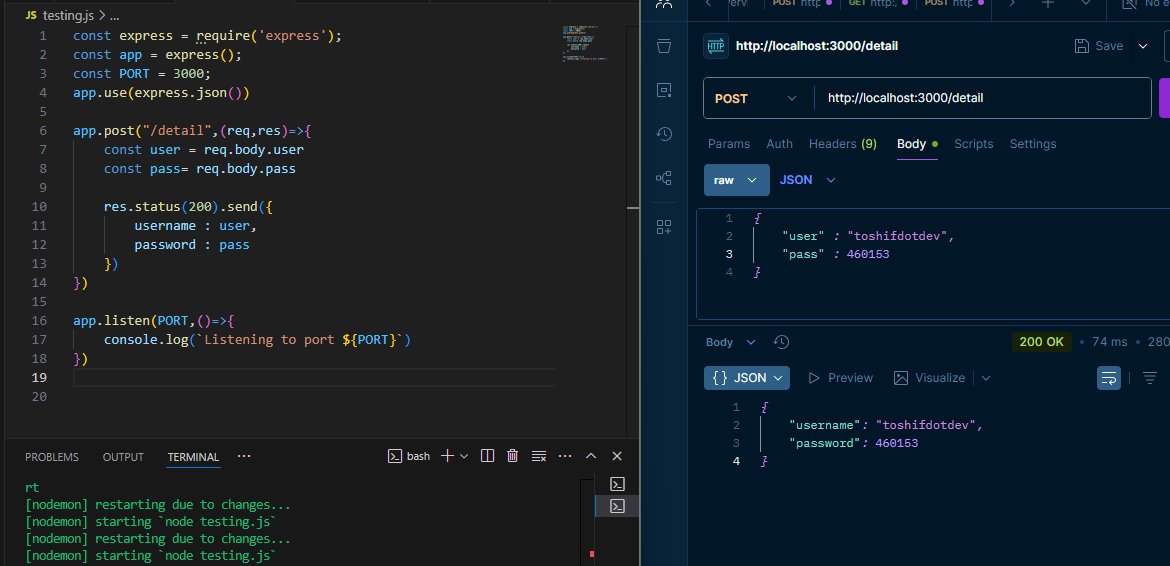Screen dimensions: 1170x566
Task: Open History in the Postman sidebar
Action: (663, 133)
